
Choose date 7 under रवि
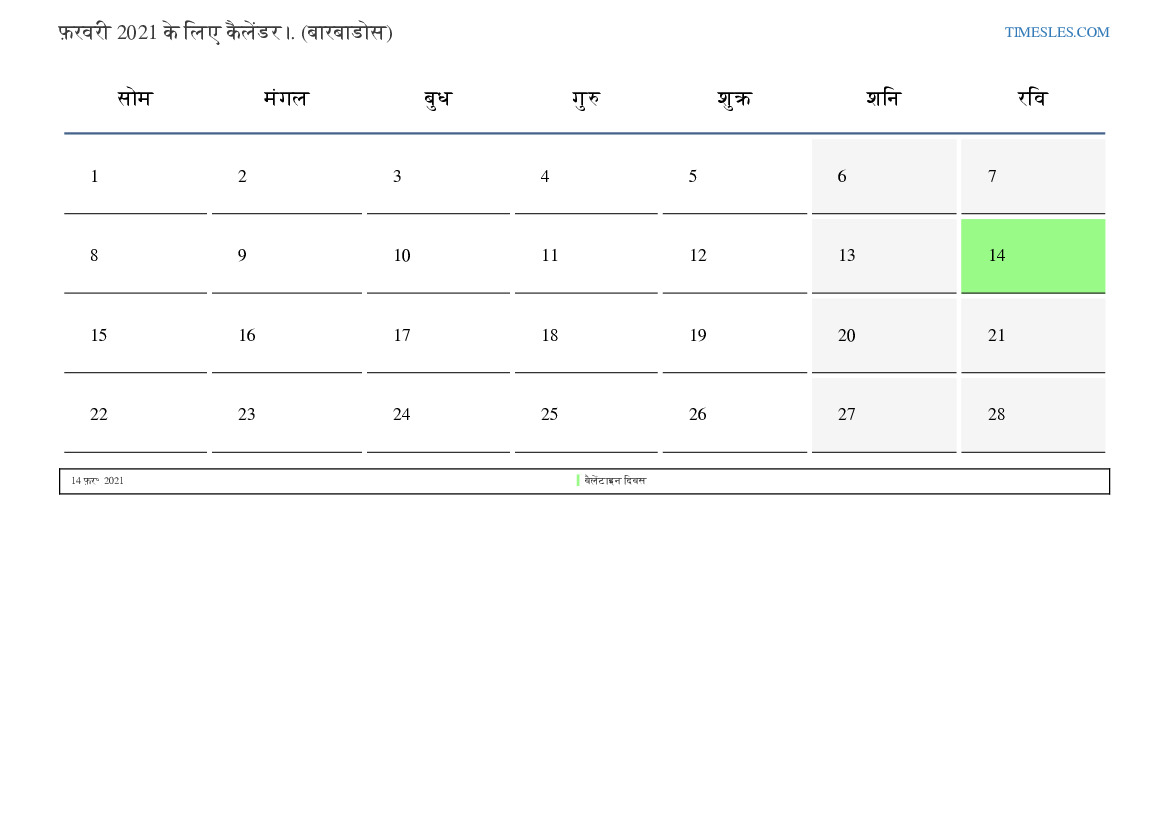click(1033, 177)
